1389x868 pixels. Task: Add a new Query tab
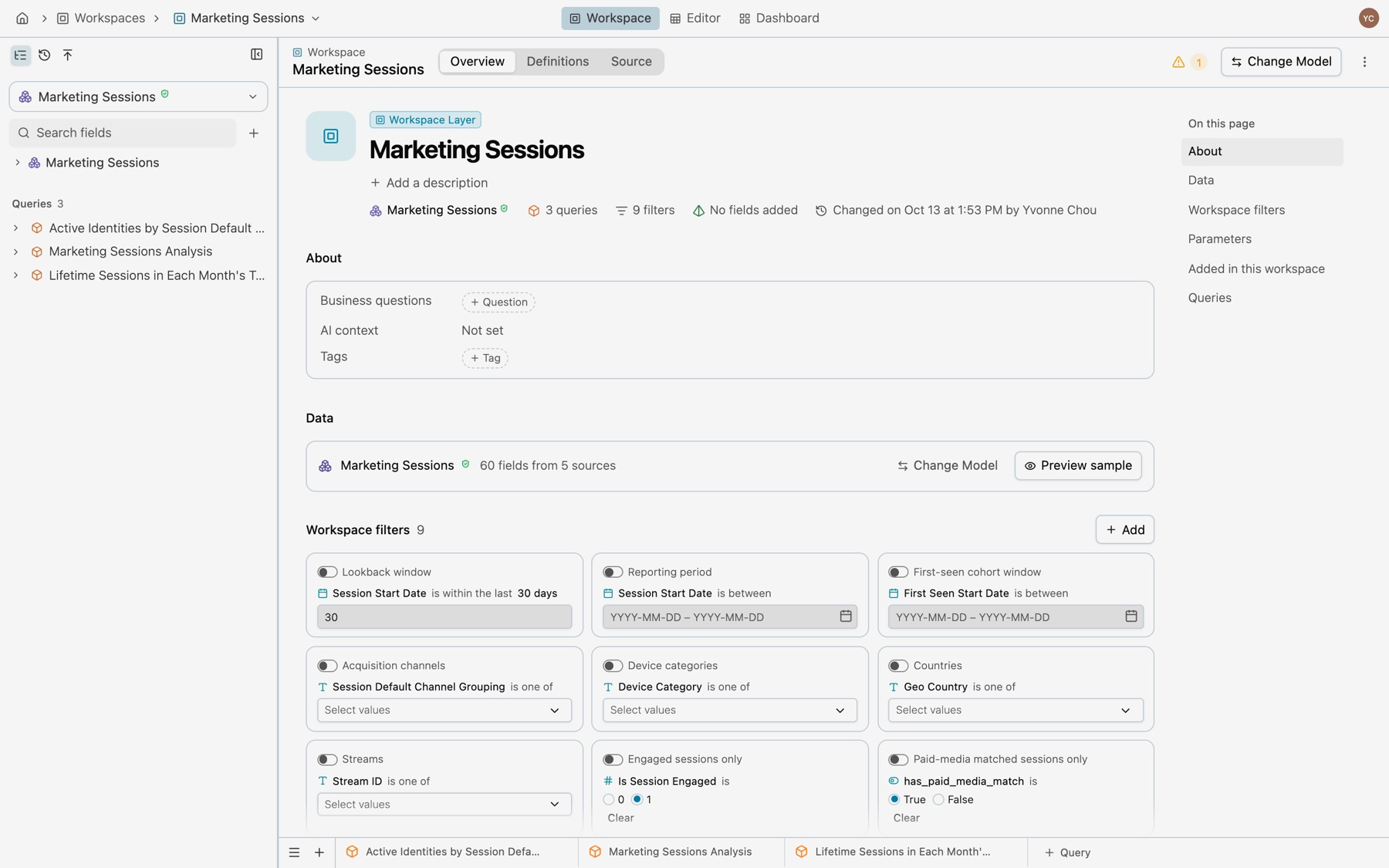[1067, 853]
